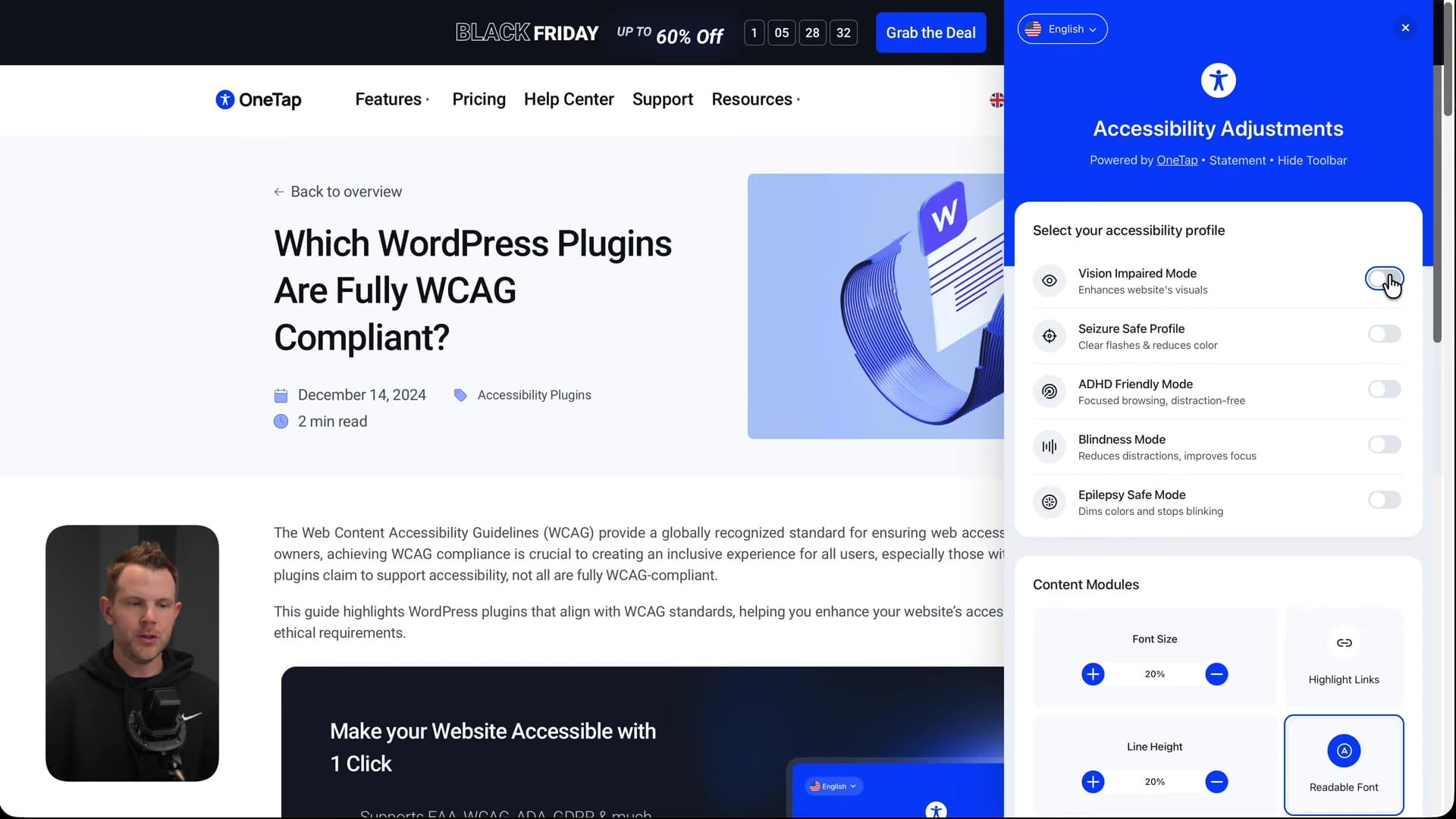Viewport: 1456px width, 819px height.
Task: Open the Pricing page
Action: [x=479, y=99]
